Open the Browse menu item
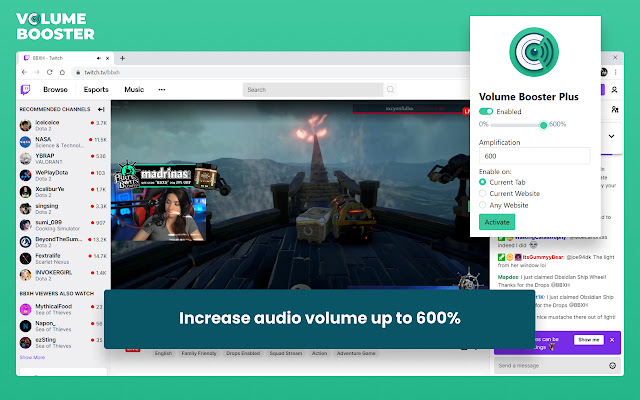The image size is (640, 400). 56,89
